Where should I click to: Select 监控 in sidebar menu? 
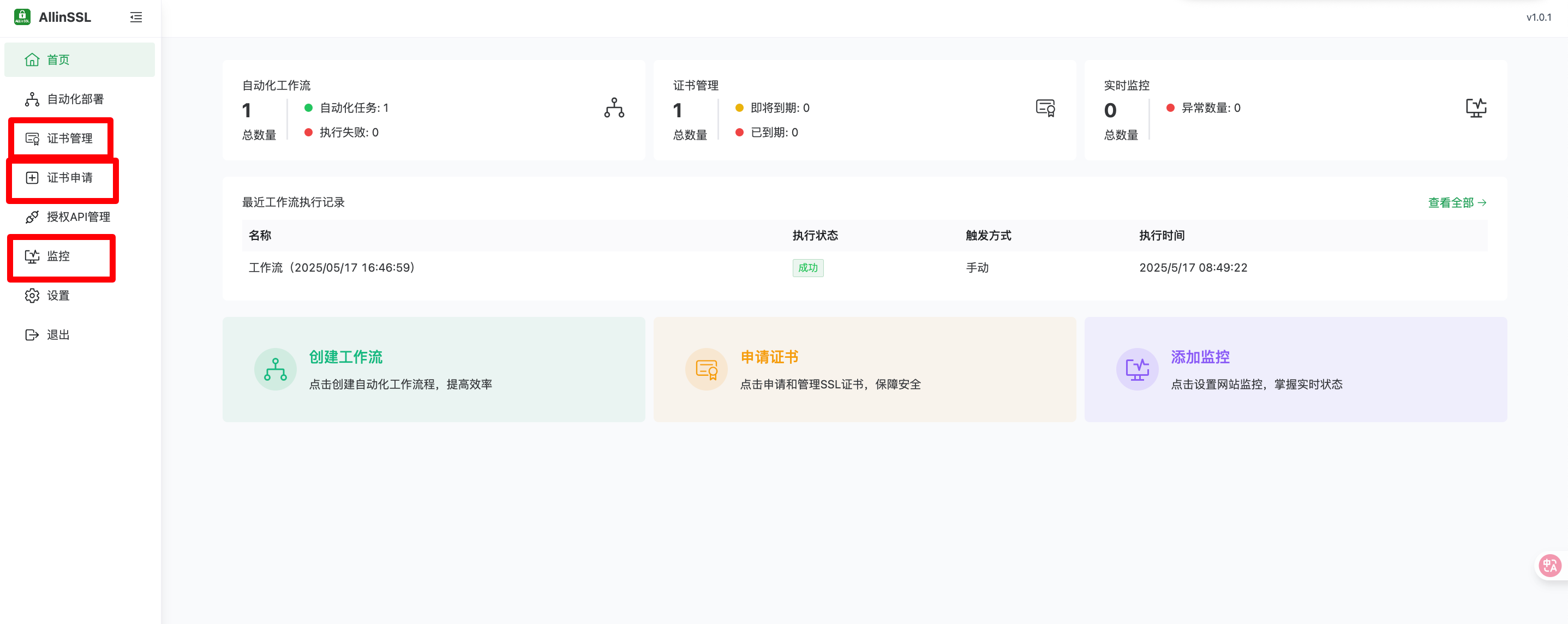(58, 256)
